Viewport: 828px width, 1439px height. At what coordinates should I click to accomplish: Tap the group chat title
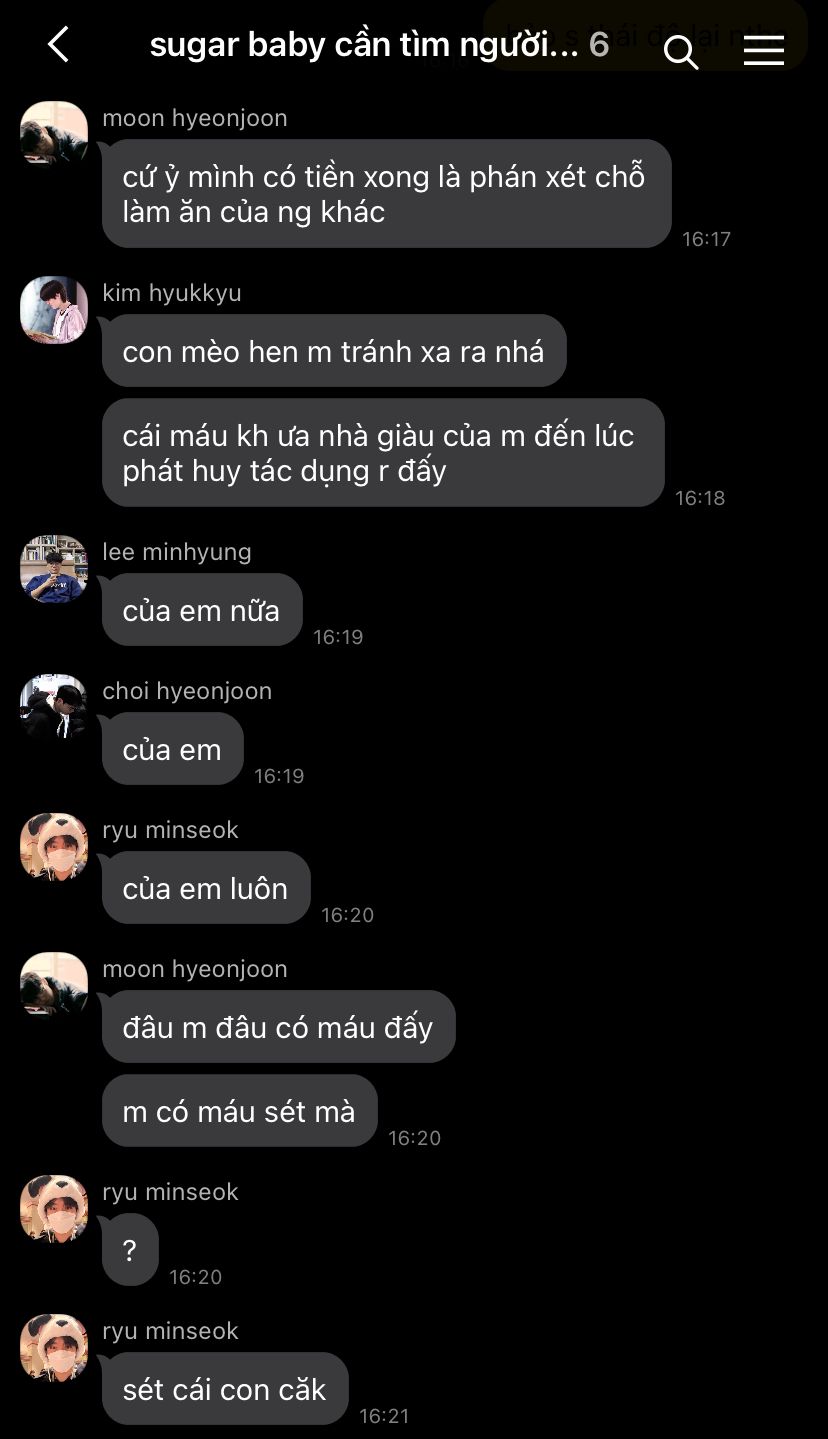tap(364, 45)
